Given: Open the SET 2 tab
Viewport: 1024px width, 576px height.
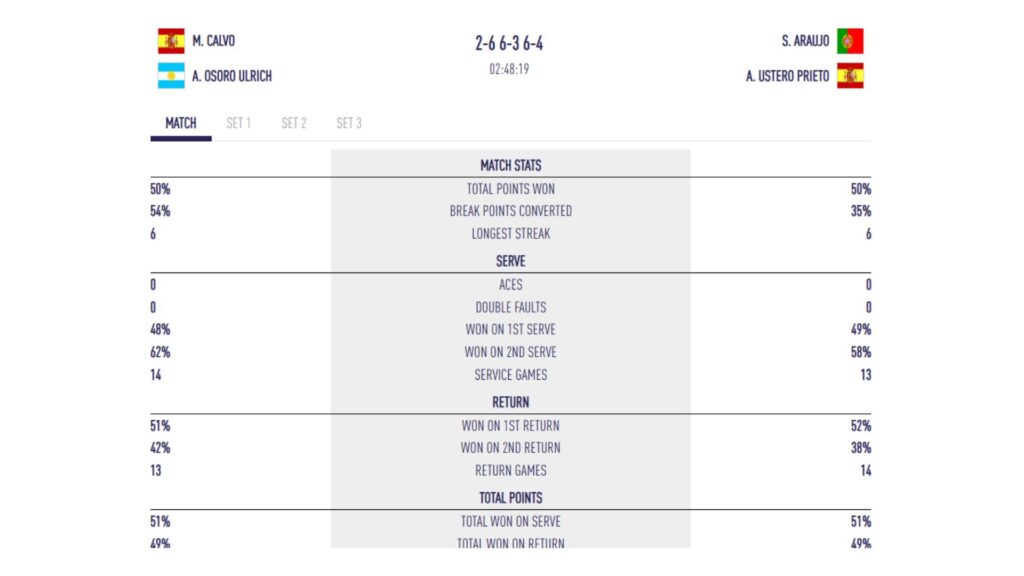Looking at the screenshot, I should click(x=294, y=123).
